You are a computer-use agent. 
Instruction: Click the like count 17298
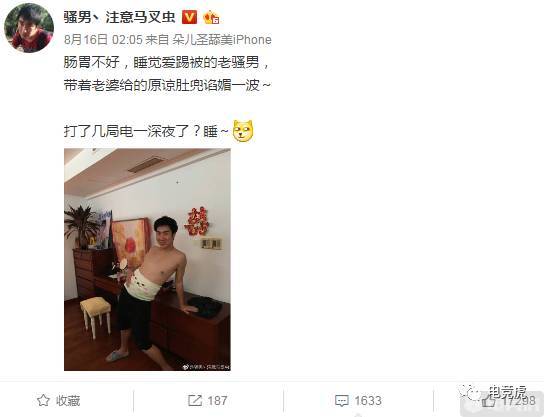pos(519,401)
